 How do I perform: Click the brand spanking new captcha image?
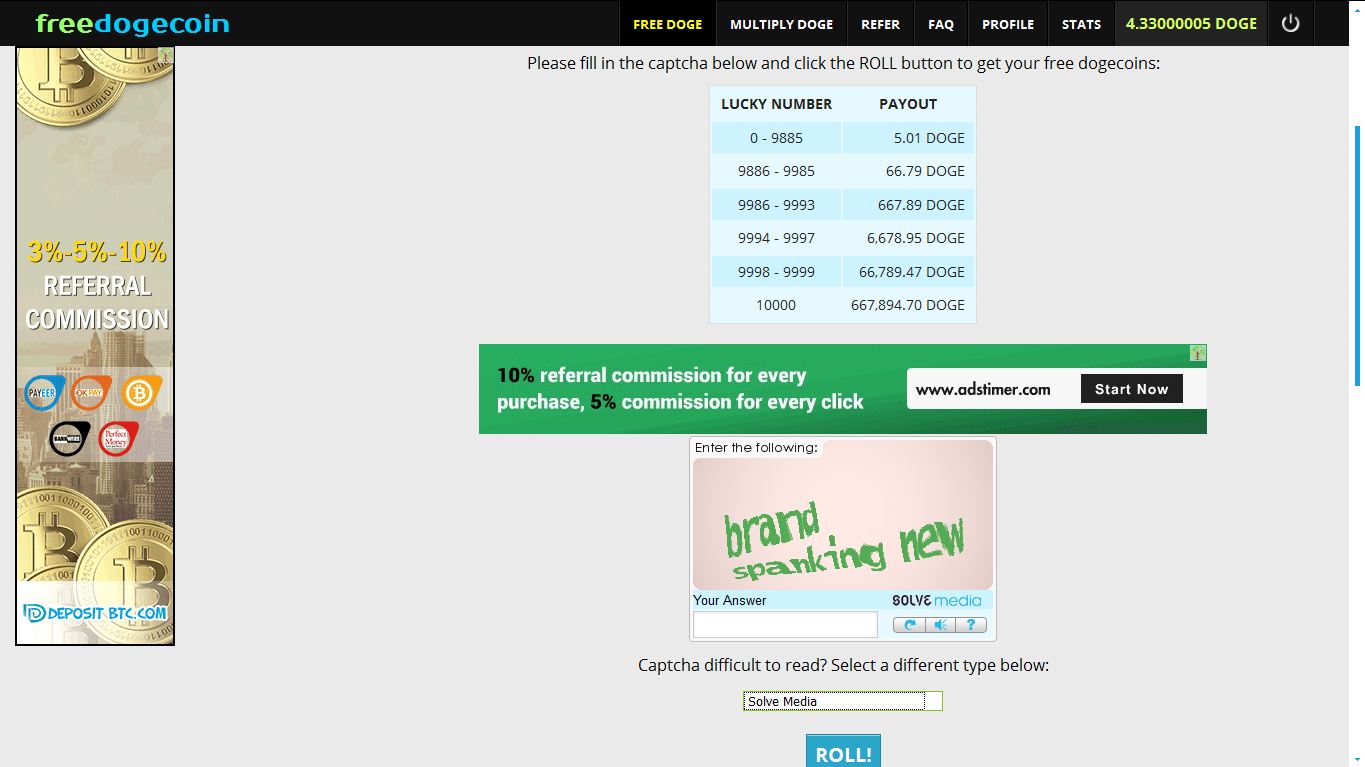coord(843,515)
